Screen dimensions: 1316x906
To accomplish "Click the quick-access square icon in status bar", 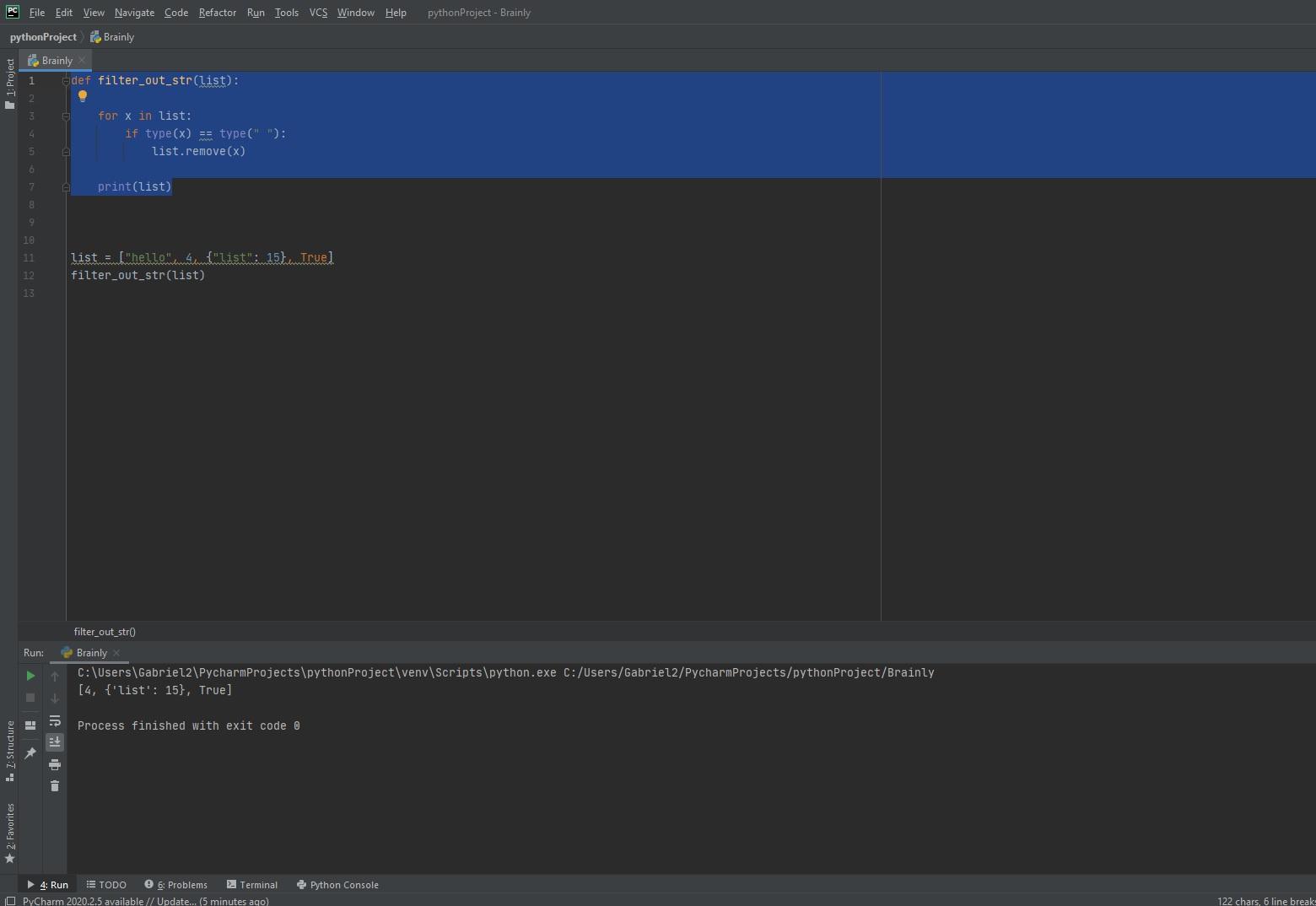I will [10, 901].
